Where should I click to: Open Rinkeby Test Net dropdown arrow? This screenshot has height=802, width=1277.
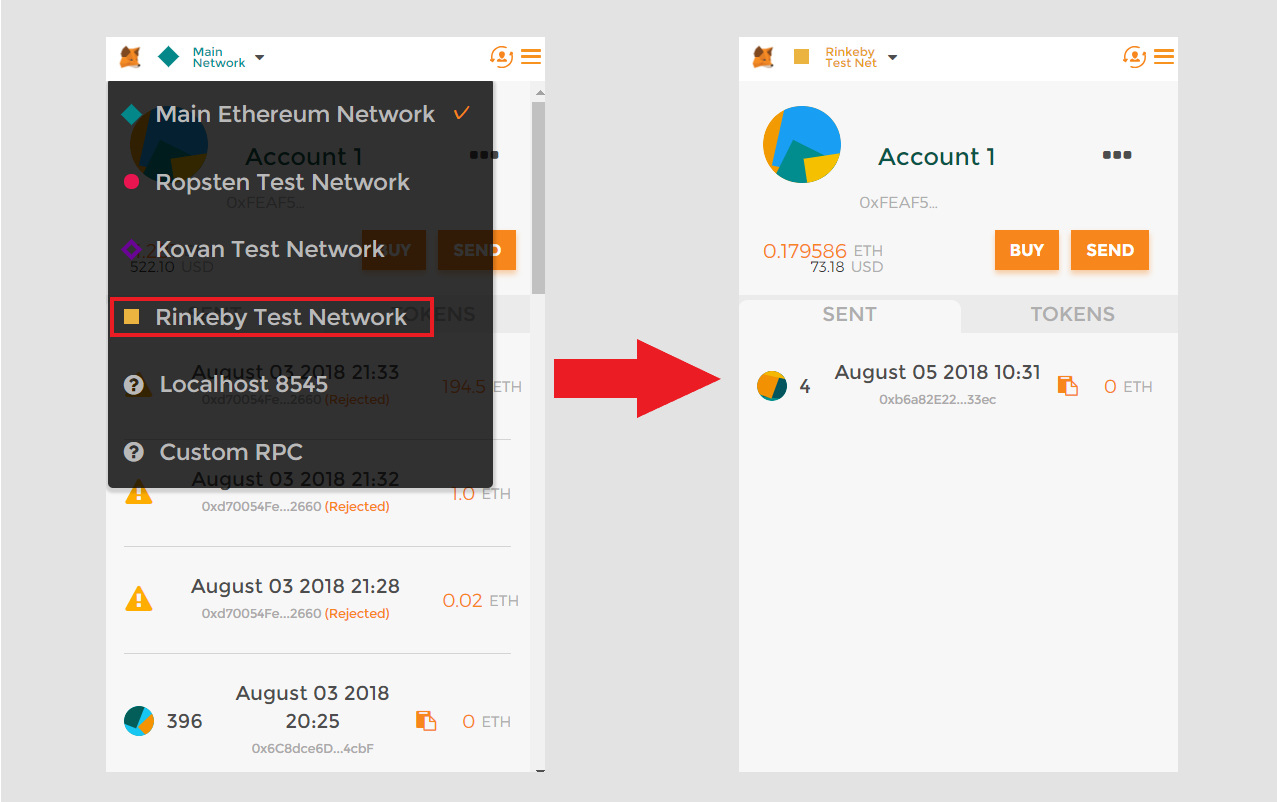pos(892,58)
